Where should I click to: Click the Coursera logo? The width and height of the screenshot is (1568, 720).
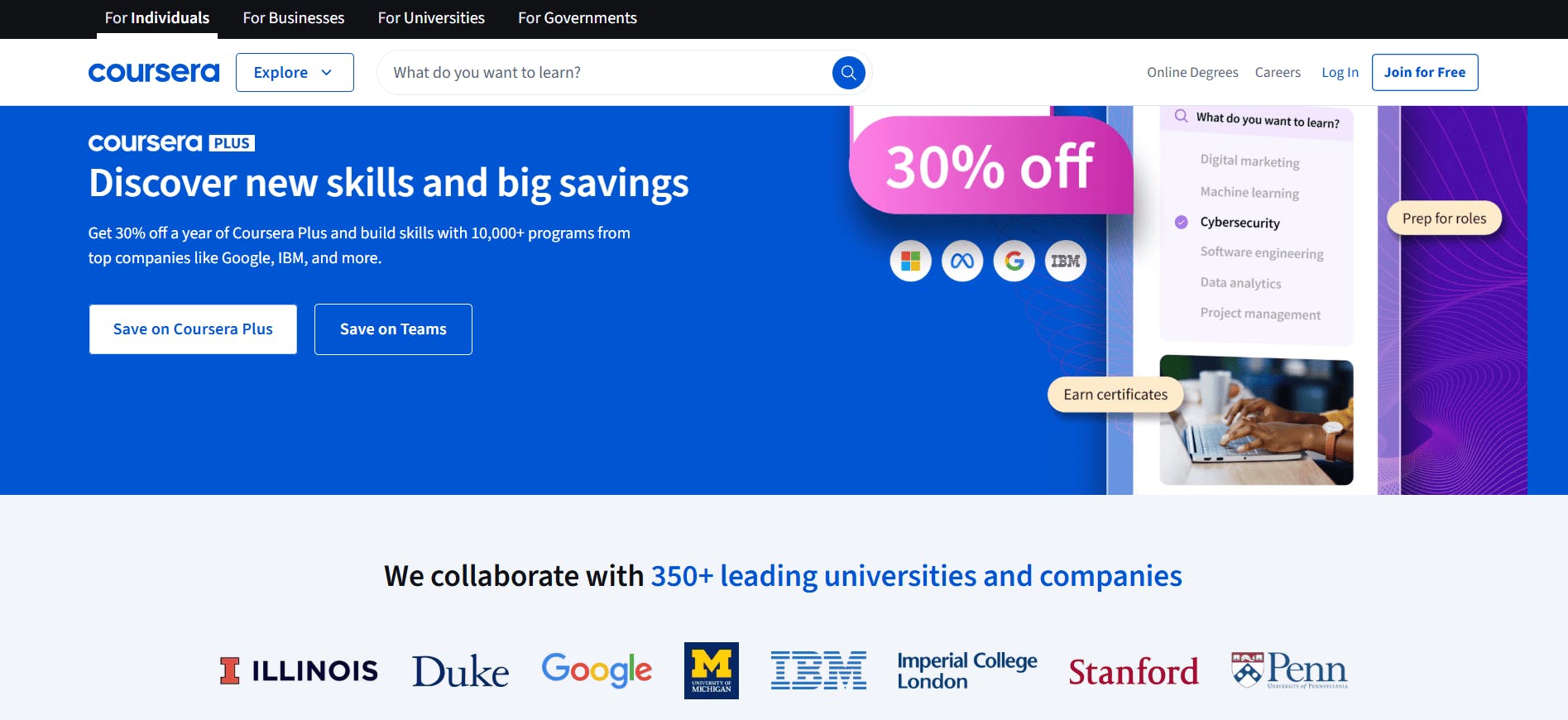153,72
